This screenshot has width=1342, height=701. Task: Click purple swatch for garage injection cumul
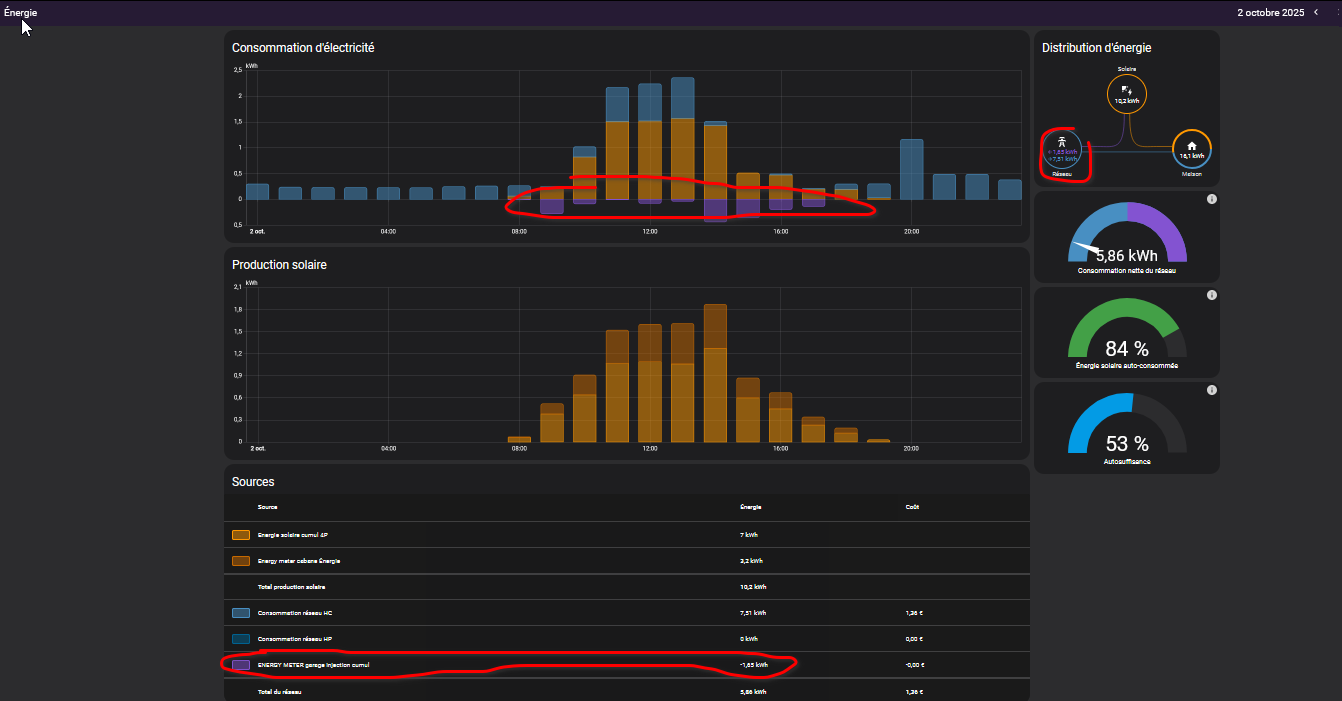[241, 664]
